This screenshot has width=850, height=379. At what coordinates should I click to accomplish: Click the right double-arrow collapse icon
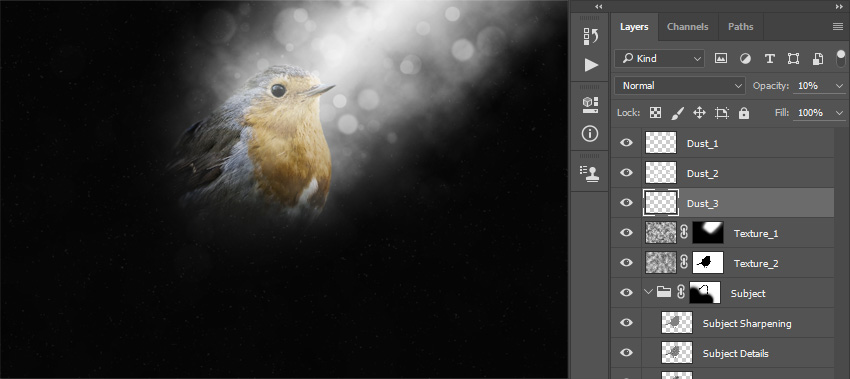click(x=840, y=7)
